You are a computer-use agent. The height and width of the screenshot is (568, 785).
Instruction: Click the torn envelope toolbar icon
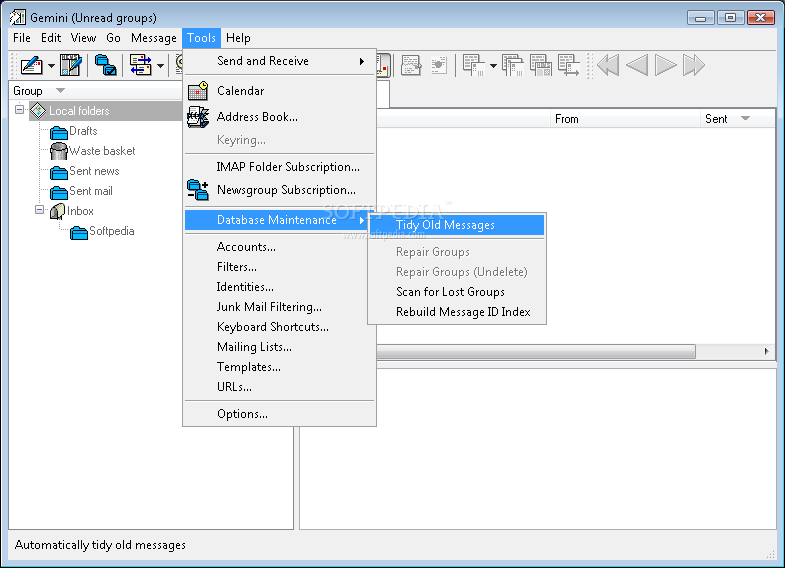coord(411,65)
